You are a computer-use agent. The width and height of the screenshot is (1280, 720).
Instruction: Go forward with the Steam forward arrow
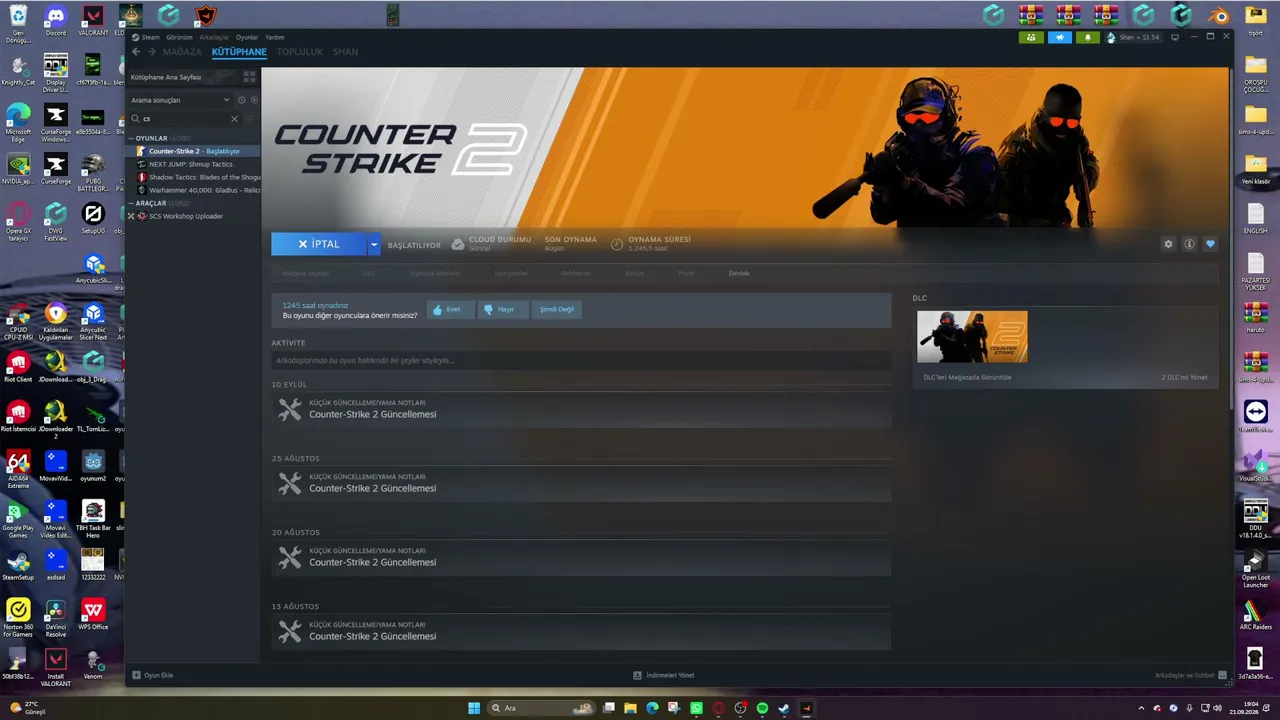(152, 52)
